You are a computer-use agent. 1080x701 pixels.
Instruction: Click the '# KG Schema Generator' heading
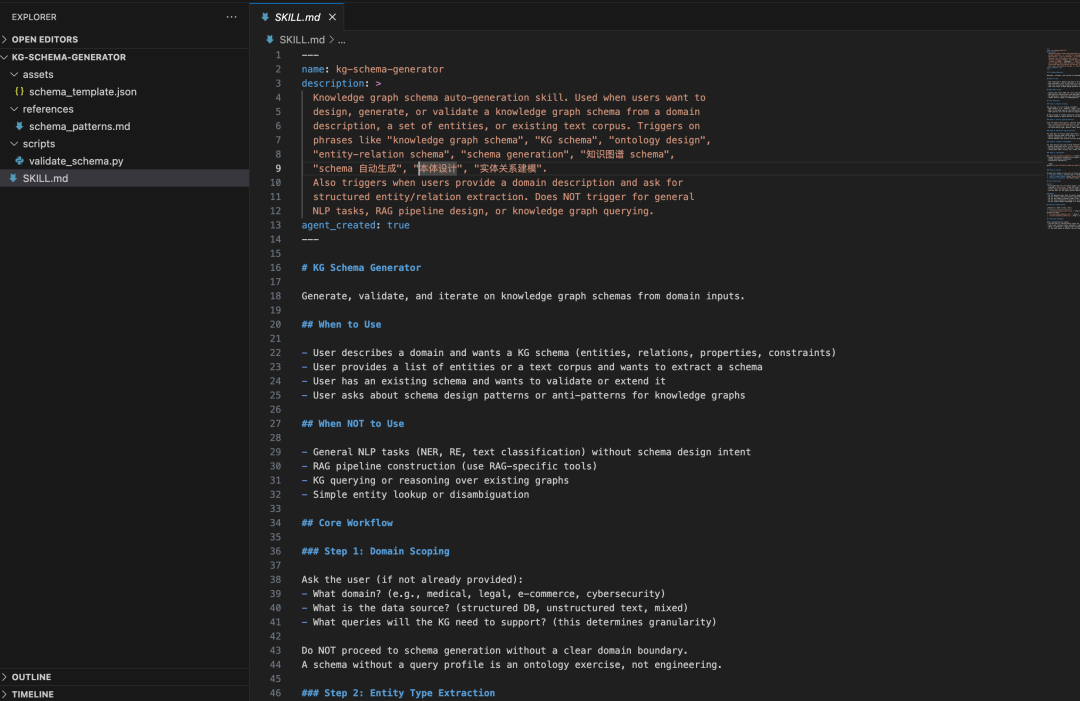[x=361, y=267]
